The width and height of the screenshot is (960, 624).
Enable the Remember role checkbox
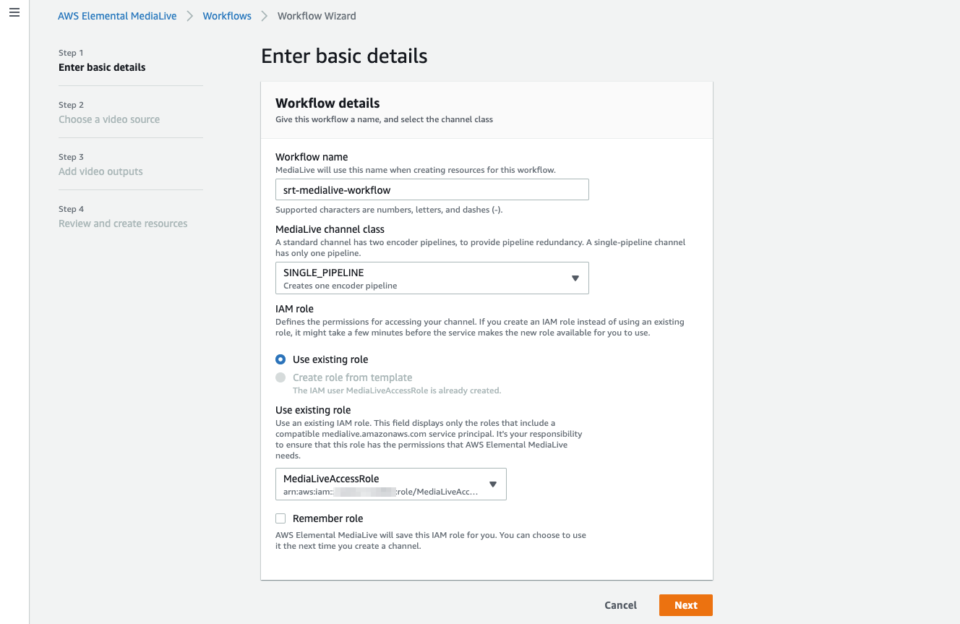click(280, 518)
